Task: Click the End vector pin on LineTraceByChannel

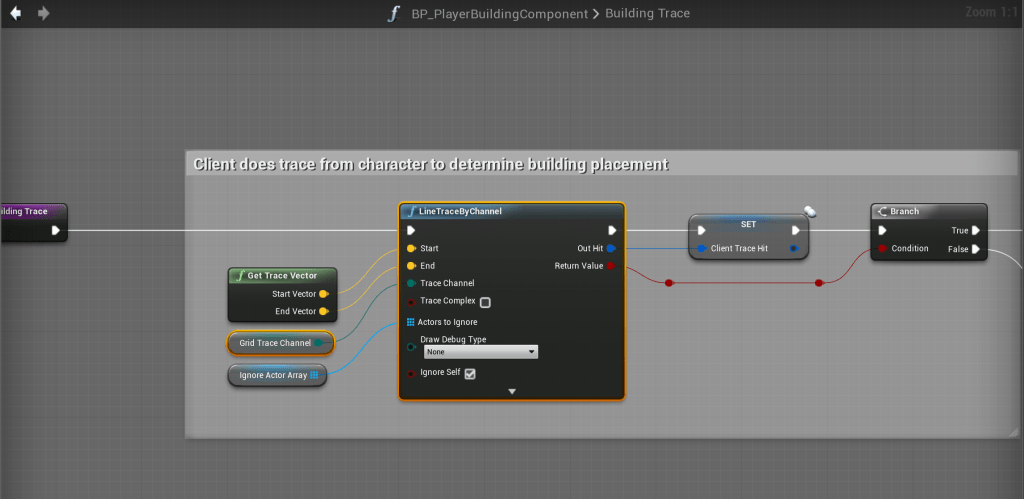Action: pos(411,266)
